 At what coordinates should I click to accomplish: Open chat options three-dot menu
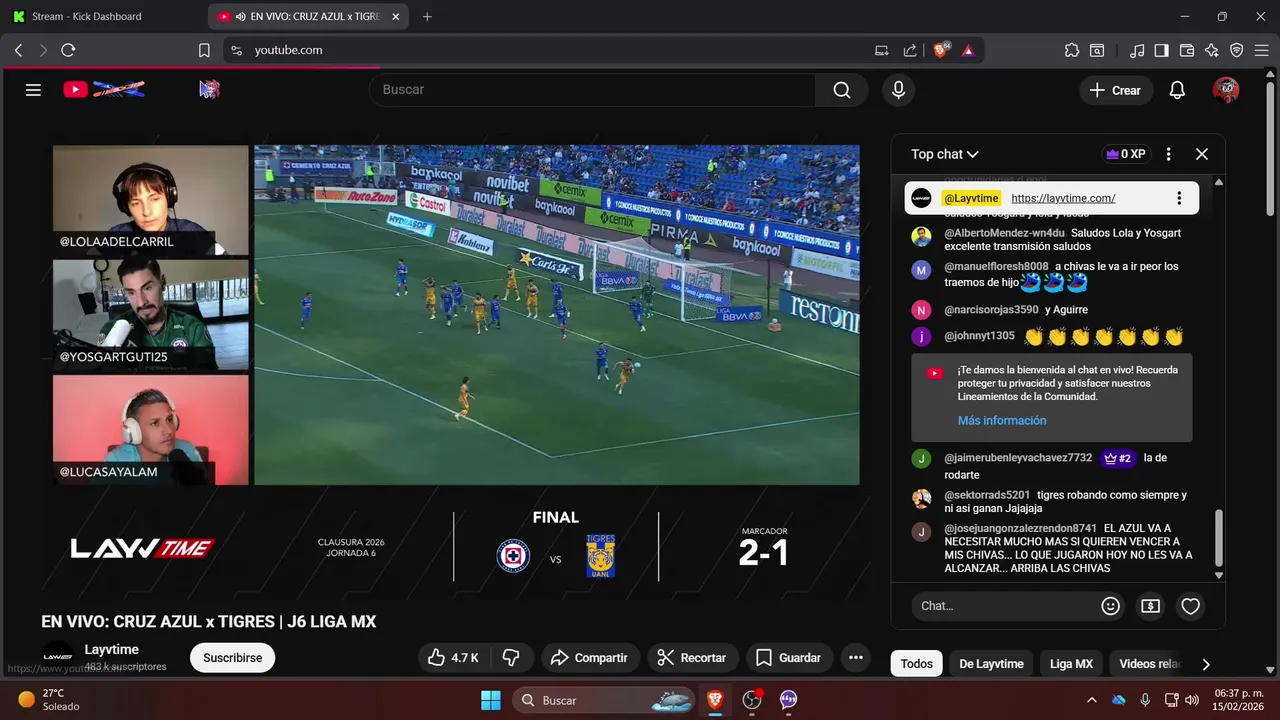pos(1168,154)
